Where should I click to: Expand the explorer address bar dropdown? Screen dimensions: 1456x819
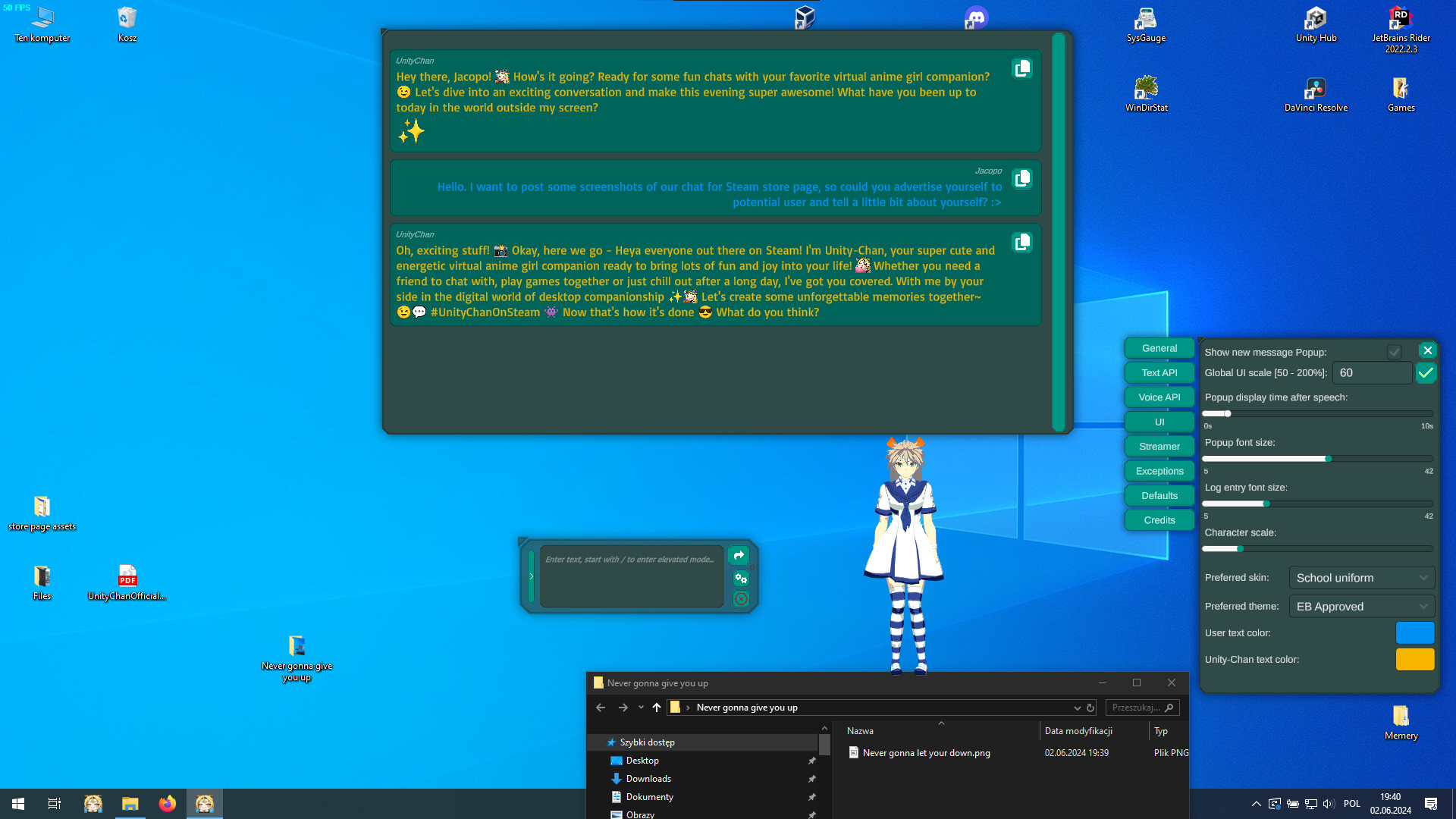tap(1078, 707)
